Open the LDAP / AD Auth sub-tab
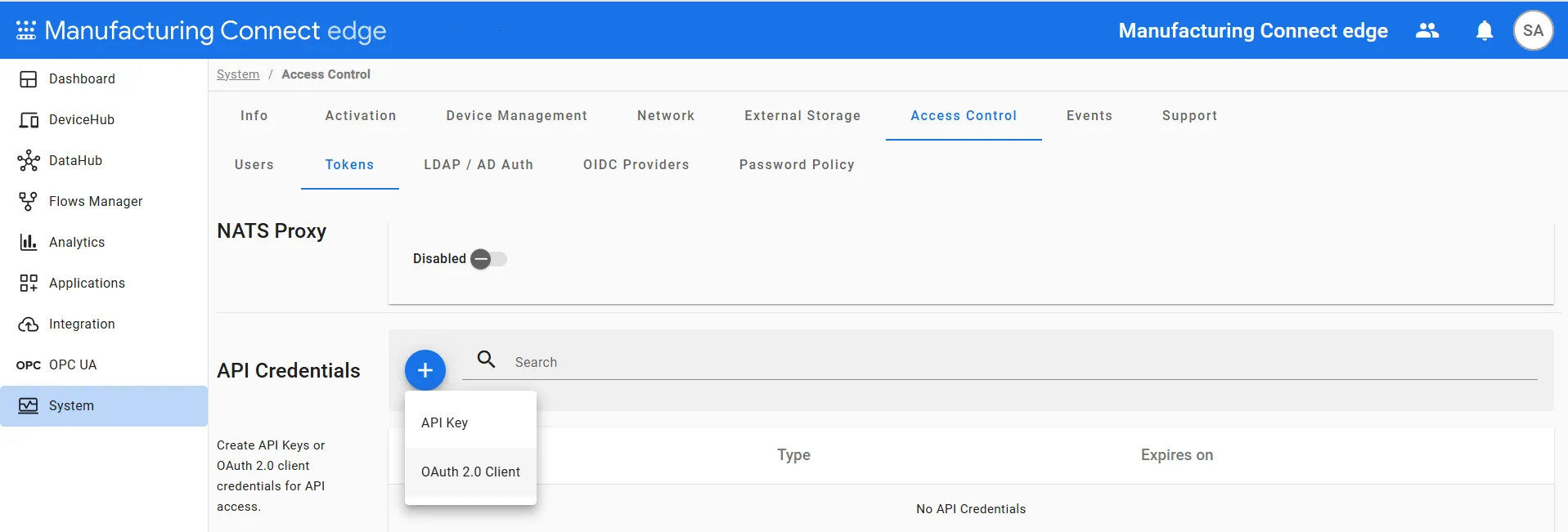Viewport: 1568px width, 532px height. tap(478, 165)
